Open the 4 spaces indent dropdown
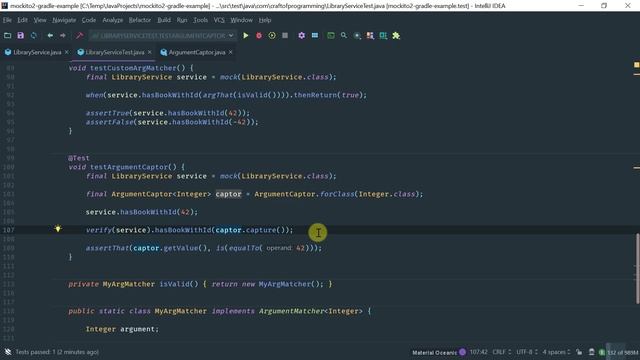 pos(556,352)
